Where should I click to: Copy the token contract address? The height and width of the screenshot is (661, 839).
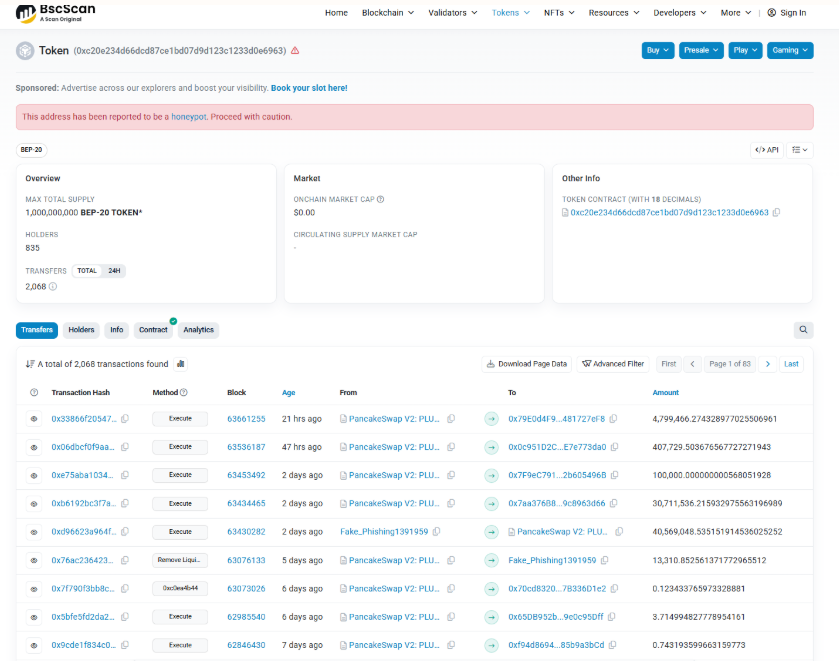point(777,212)
